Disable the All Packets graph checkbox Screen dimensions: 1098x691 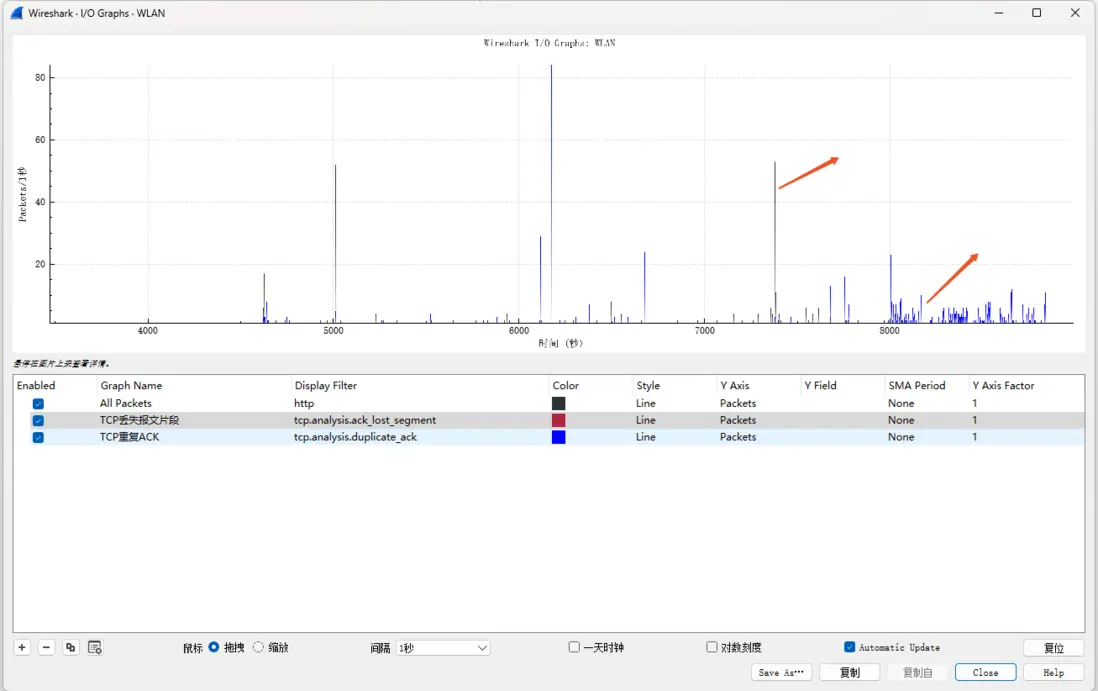click(x=39, y=404)
